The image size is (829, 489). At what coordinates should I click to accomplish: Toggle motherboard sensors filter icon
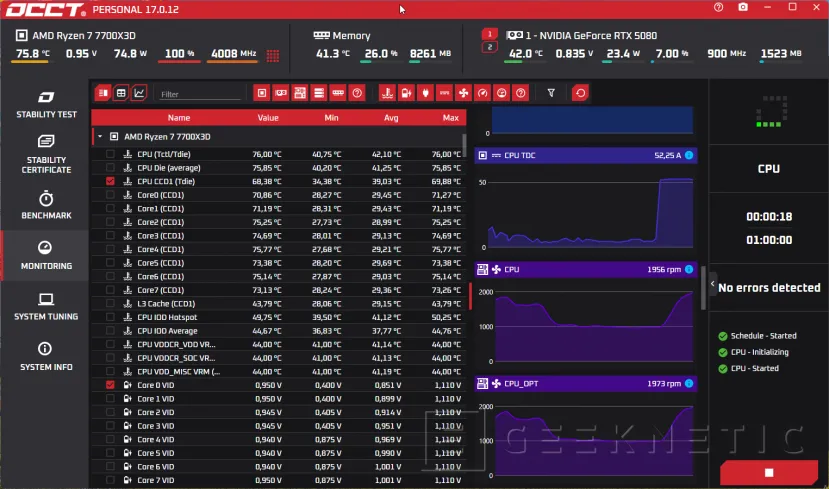[x=300, y=93]
